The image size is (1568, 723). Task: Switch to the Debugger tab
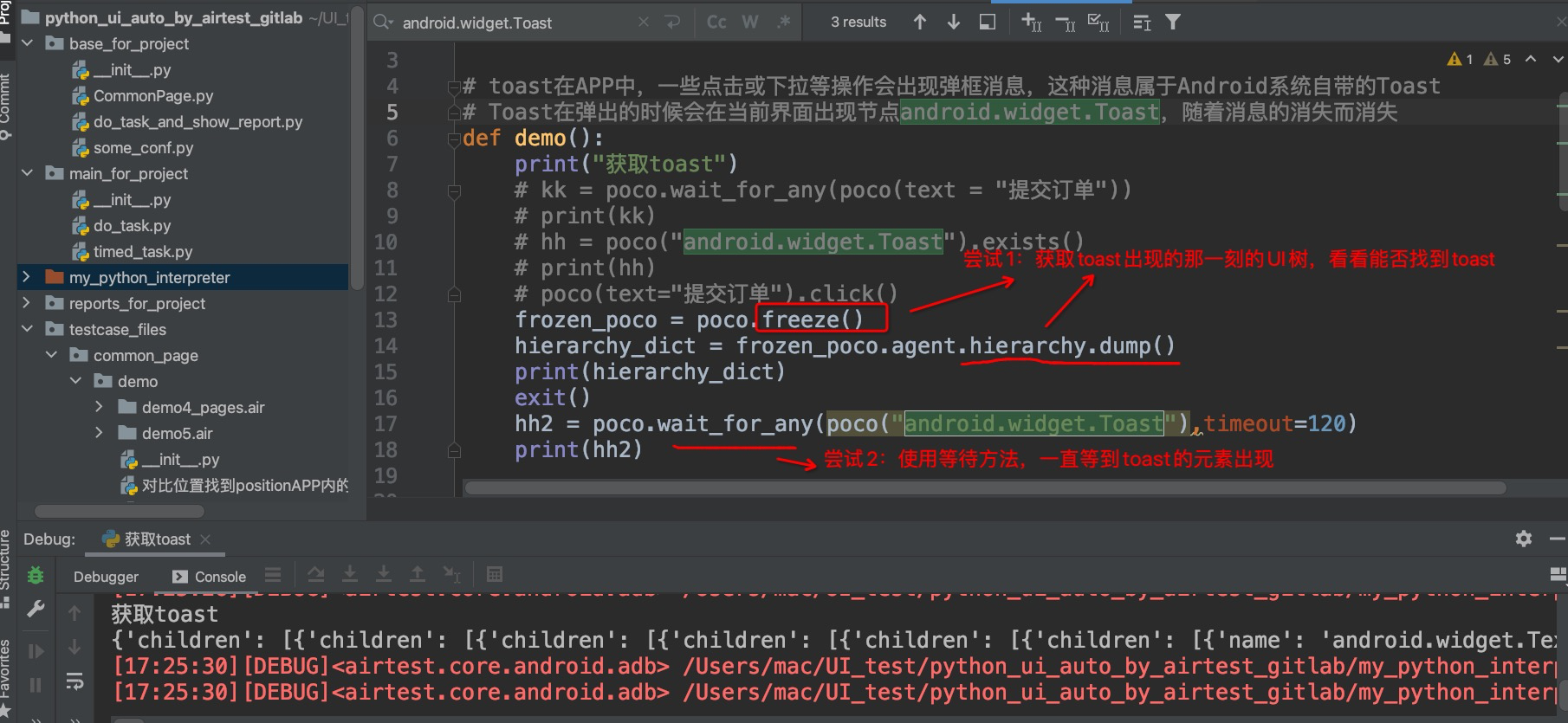click(106, 577)
